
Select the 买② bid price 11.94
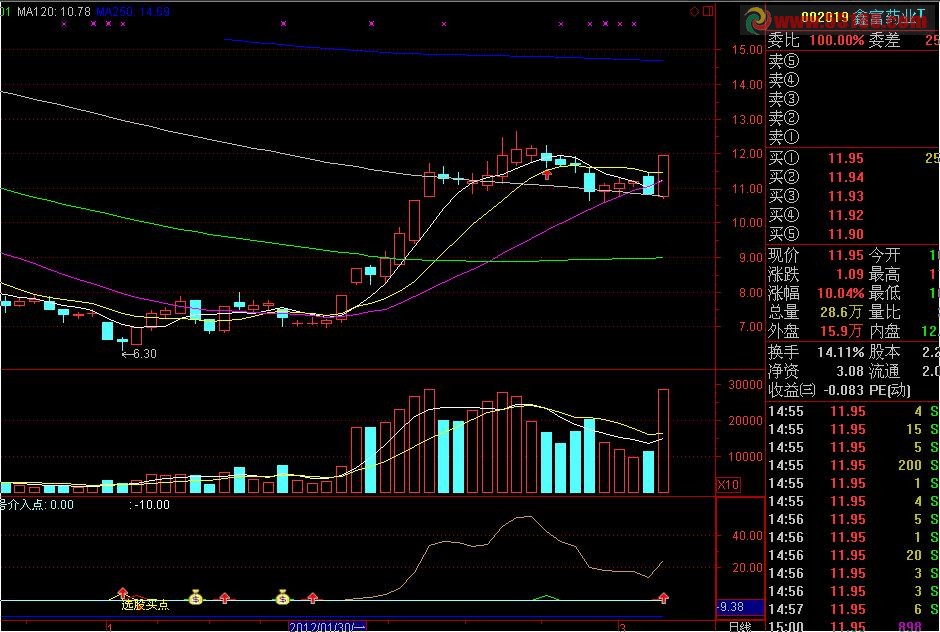[846, 177]
